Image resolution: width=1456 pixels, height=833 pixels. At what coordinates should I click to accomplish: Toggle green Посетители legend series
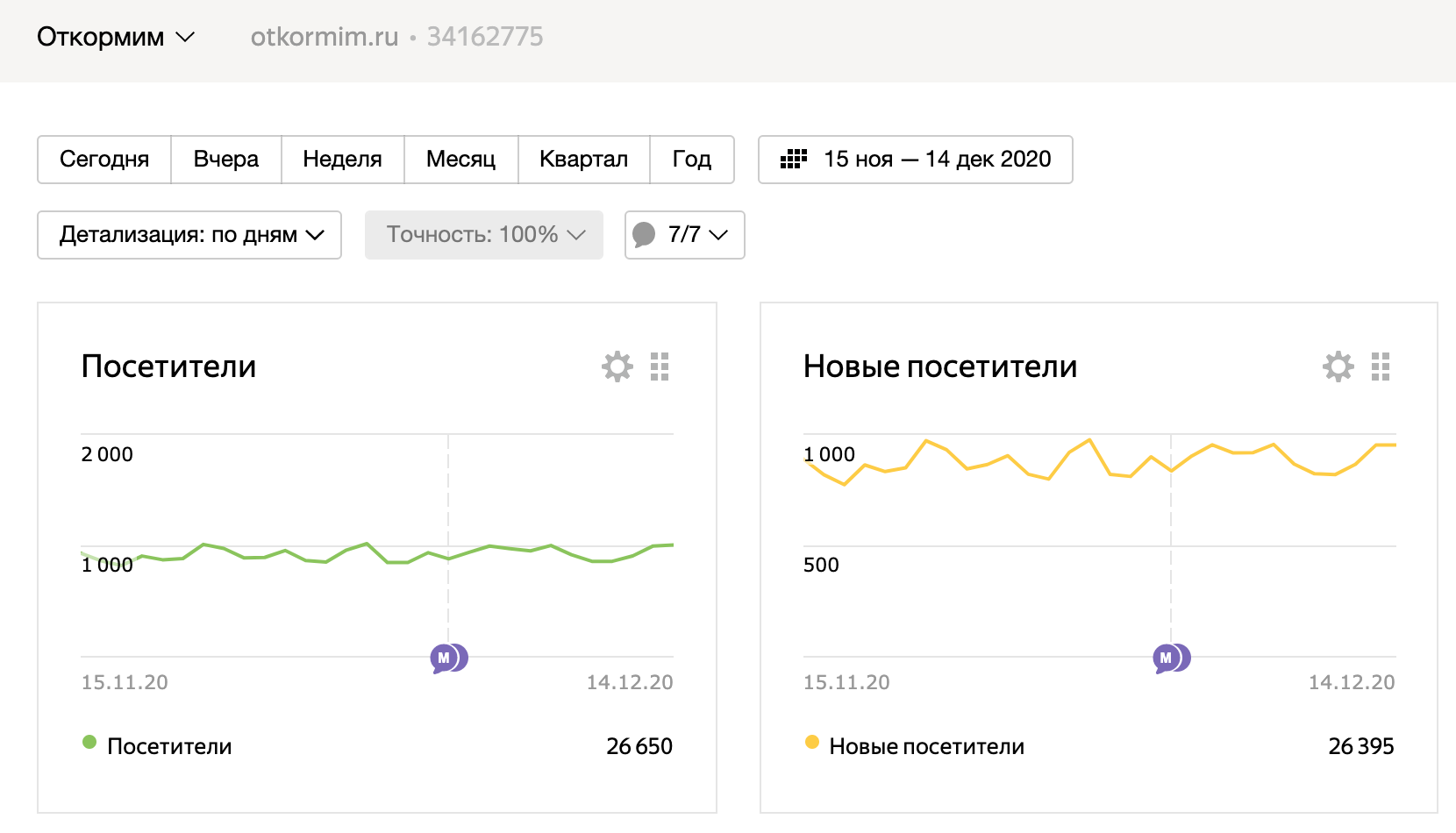[89, 743]
